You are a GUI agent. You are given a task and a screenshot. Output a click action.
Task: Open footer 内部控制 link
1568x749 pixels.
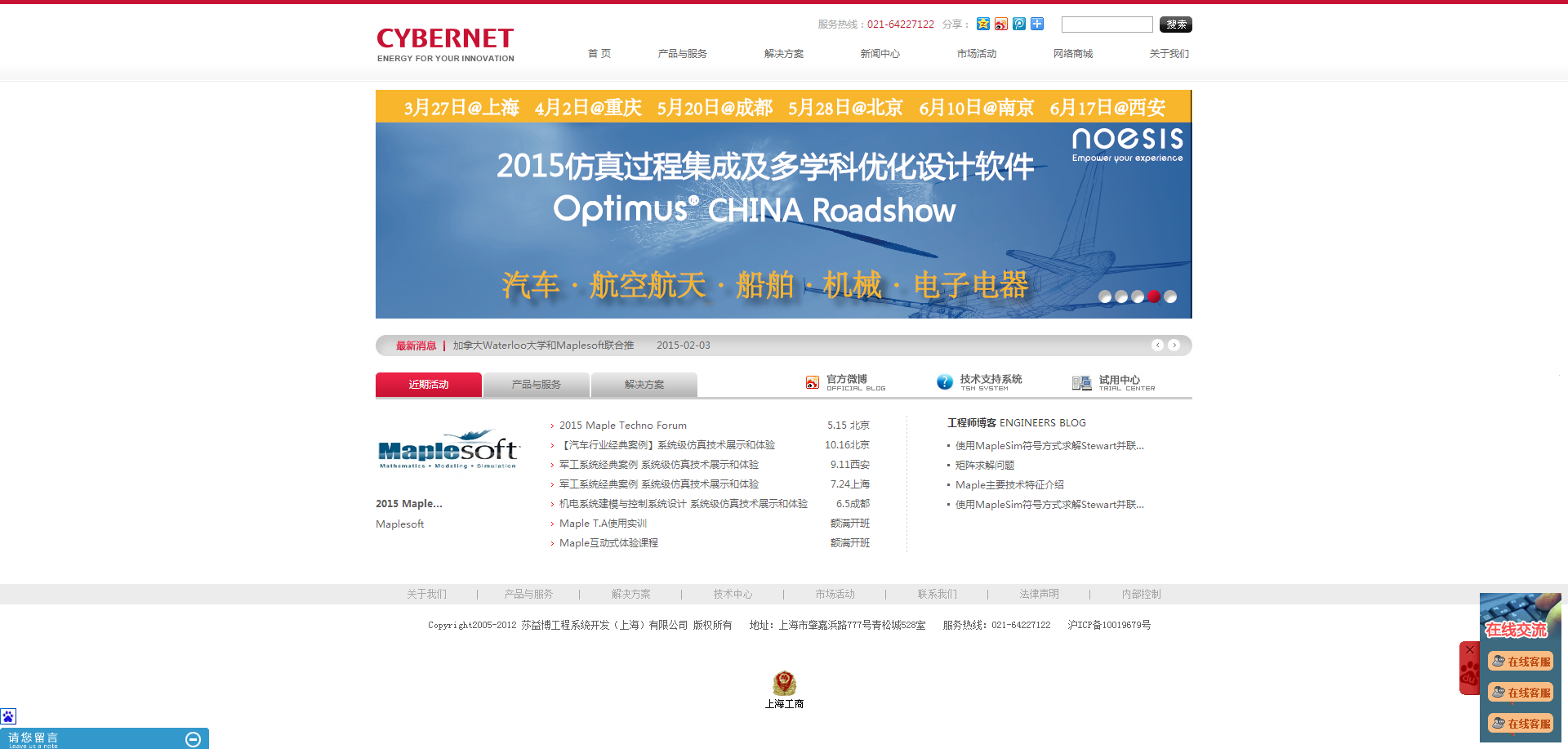[x=1141, y=595]
